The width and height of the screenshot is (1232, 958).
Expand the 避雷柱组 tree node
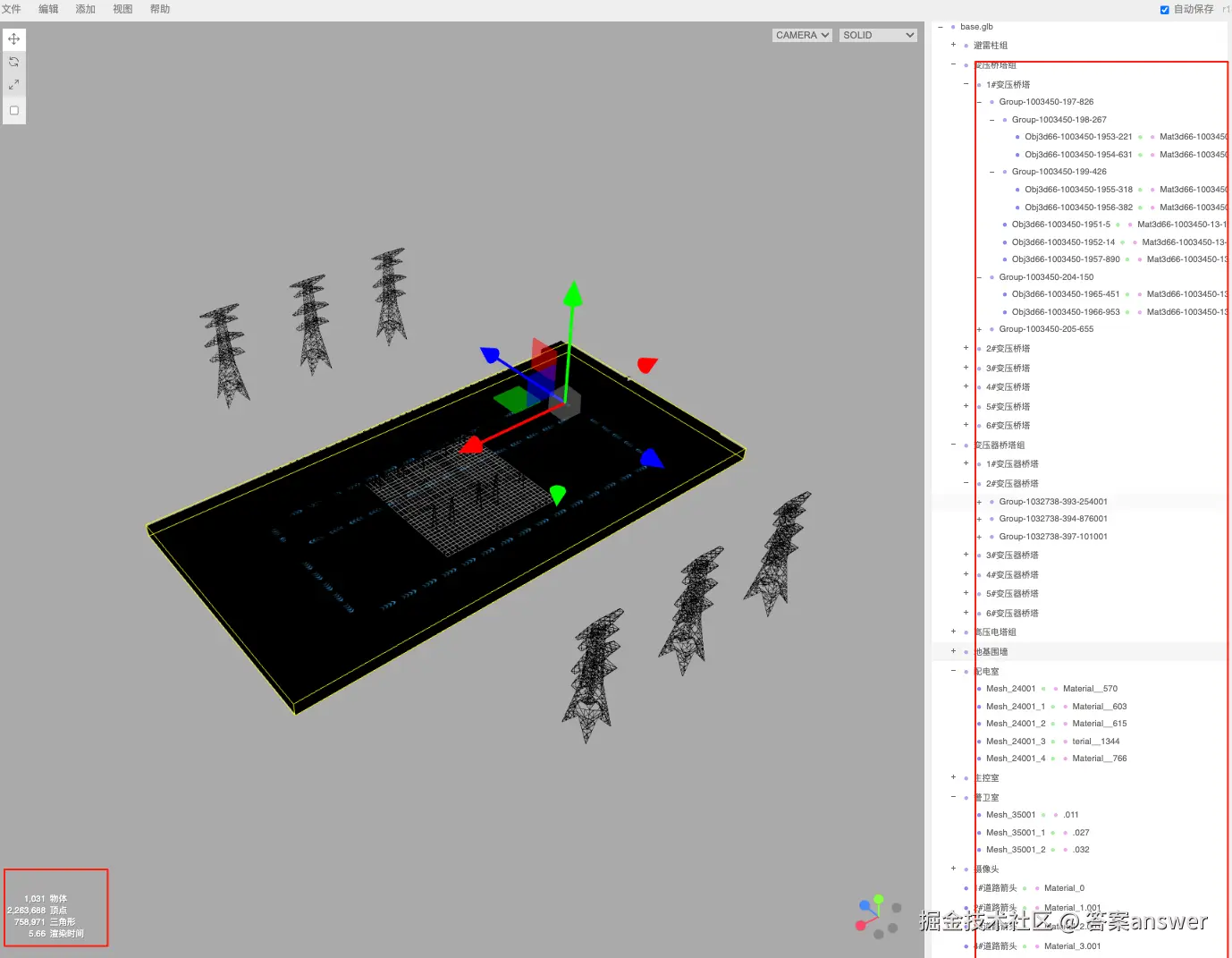953,45
